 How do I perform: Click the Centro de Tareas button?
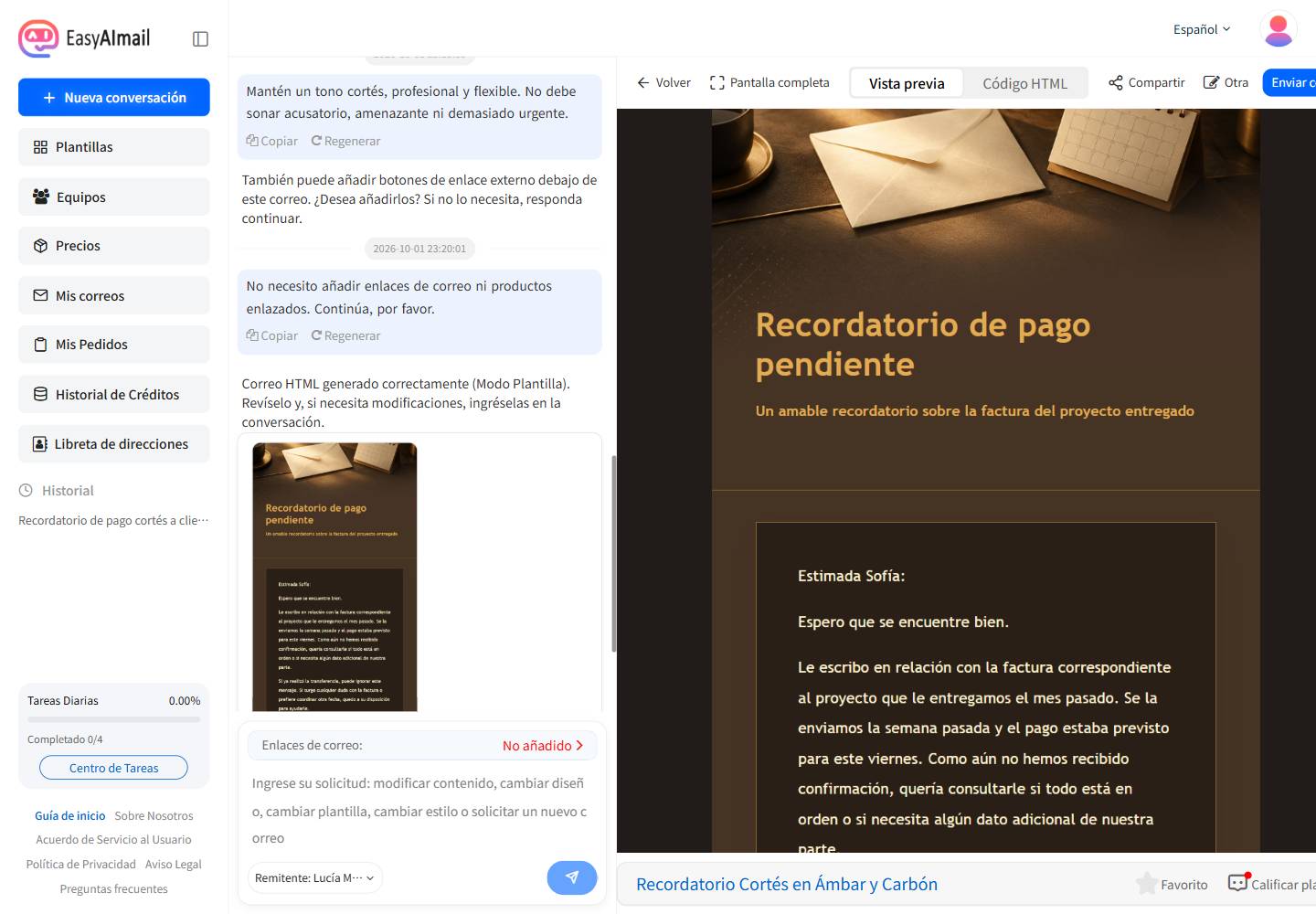(114, 768)
